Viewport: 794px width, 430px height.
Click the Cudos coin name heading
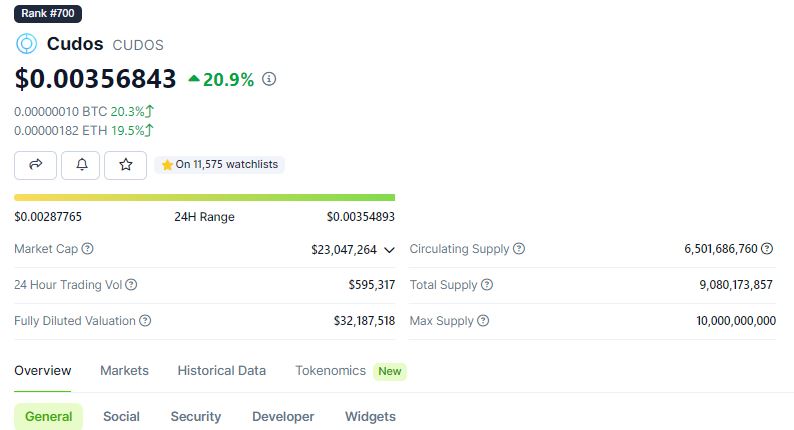tap(75, 44)
